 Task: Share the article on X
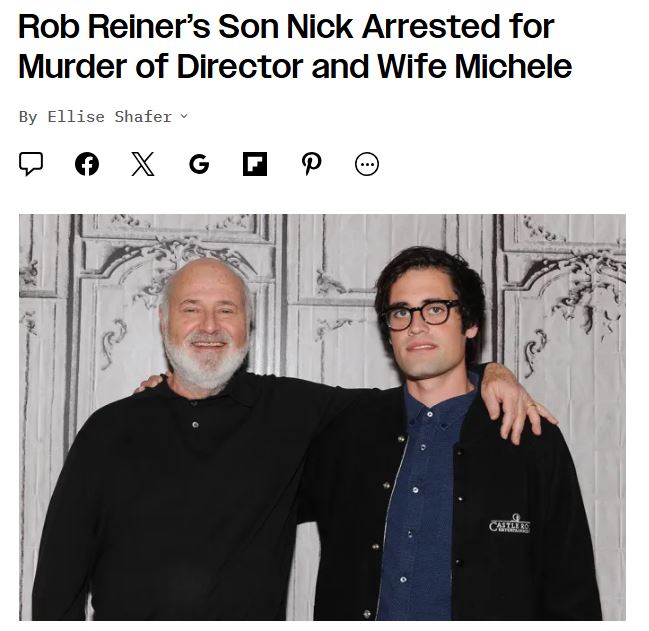[143, 164]
